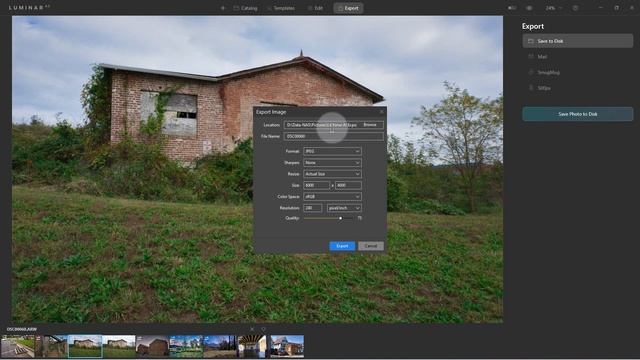This screenshot has width=640, height=360.
Task: Select the trees and sky thumbnail
Action: click(x=220, y=347)
